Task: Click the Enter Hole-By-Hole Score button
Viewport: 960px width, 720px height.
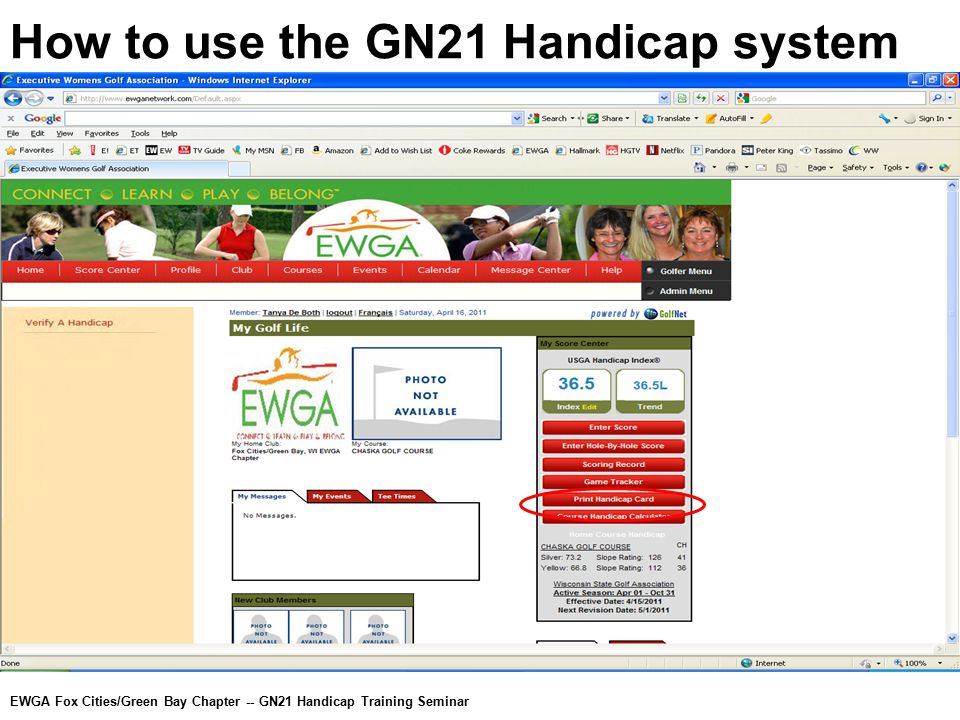Action: [x=613, y=446]
